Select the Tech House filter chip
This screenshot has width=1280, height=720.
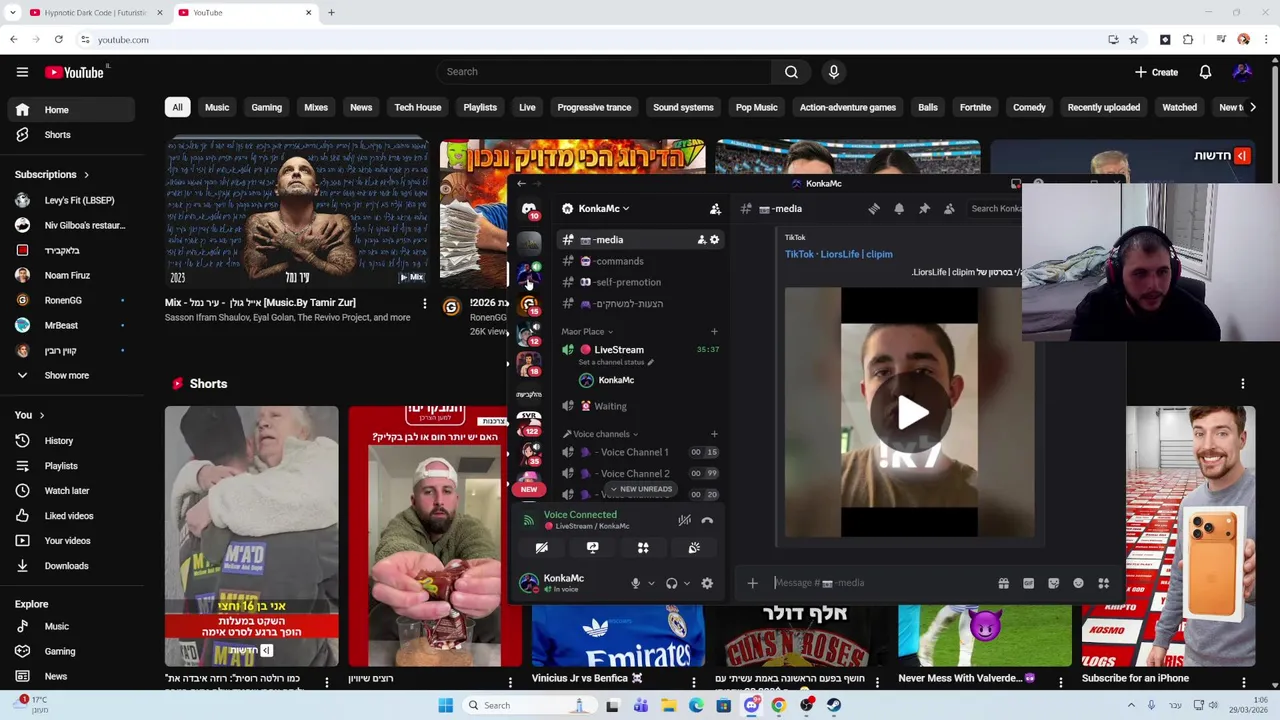click(417, 107)
